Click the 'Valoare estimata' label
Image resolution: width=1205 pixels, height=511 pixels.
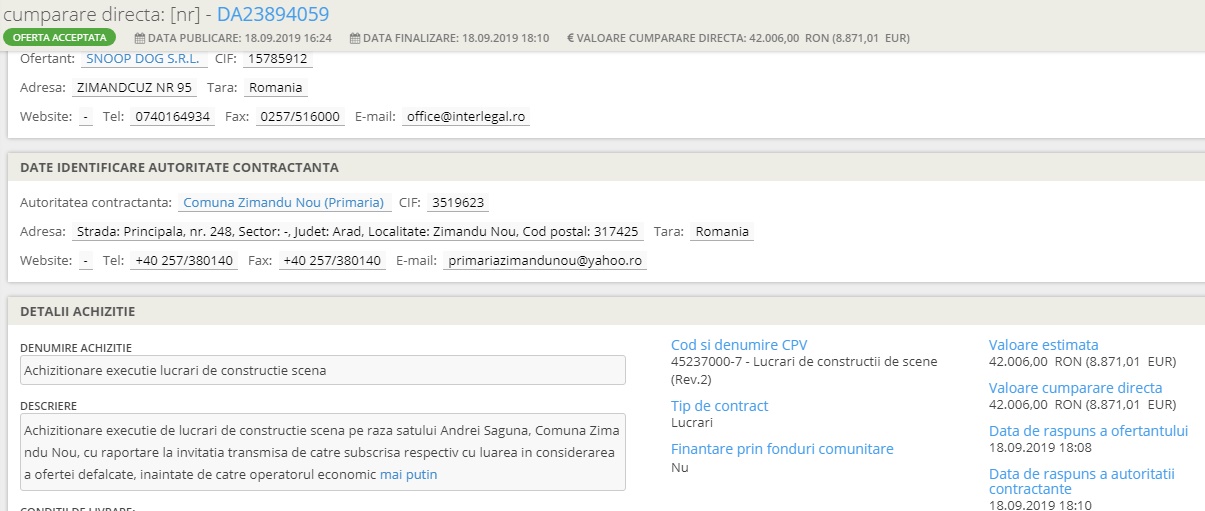(x=1043, y=345)
